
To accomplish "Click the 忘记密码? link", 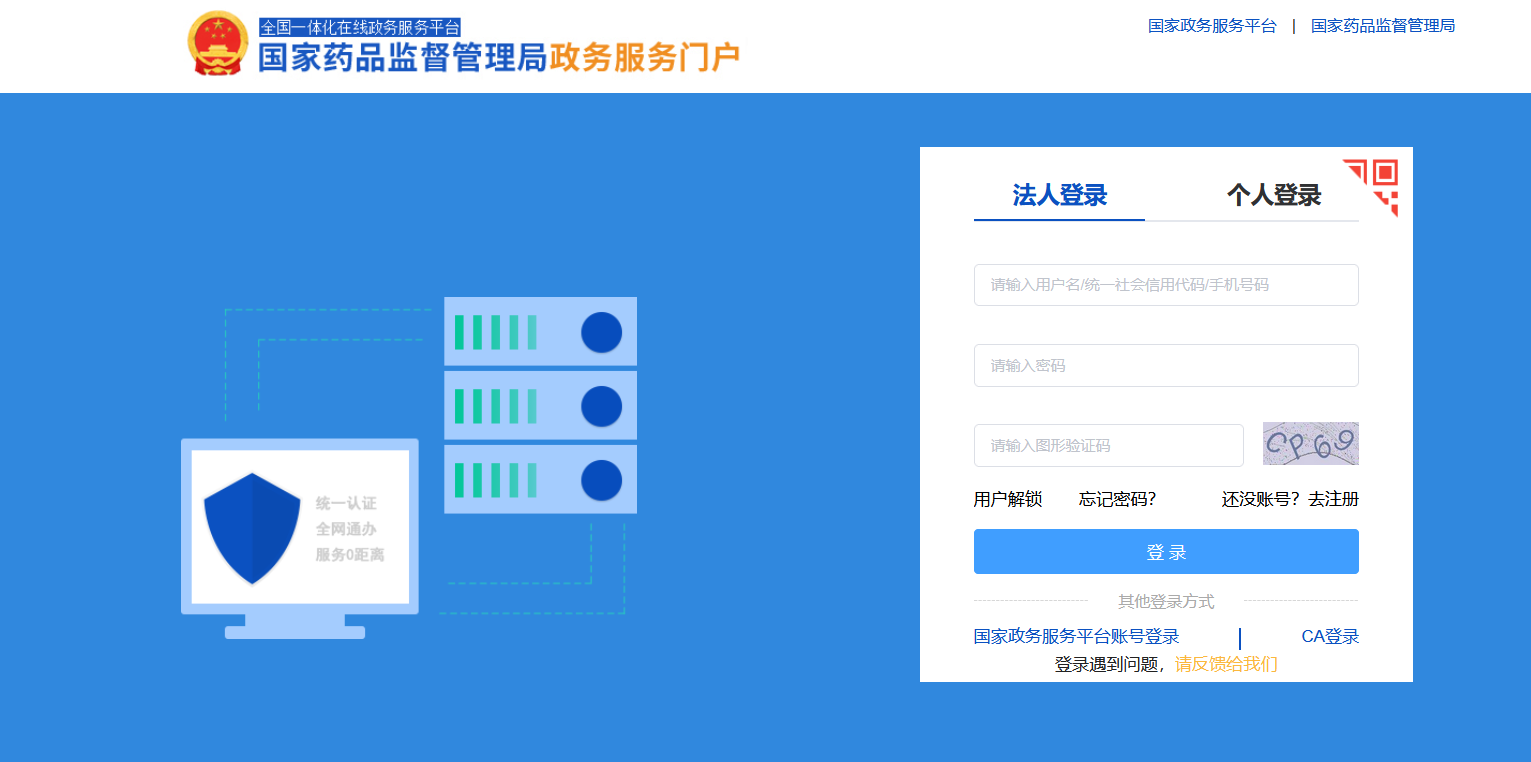I will click(x=1117, y=499).
